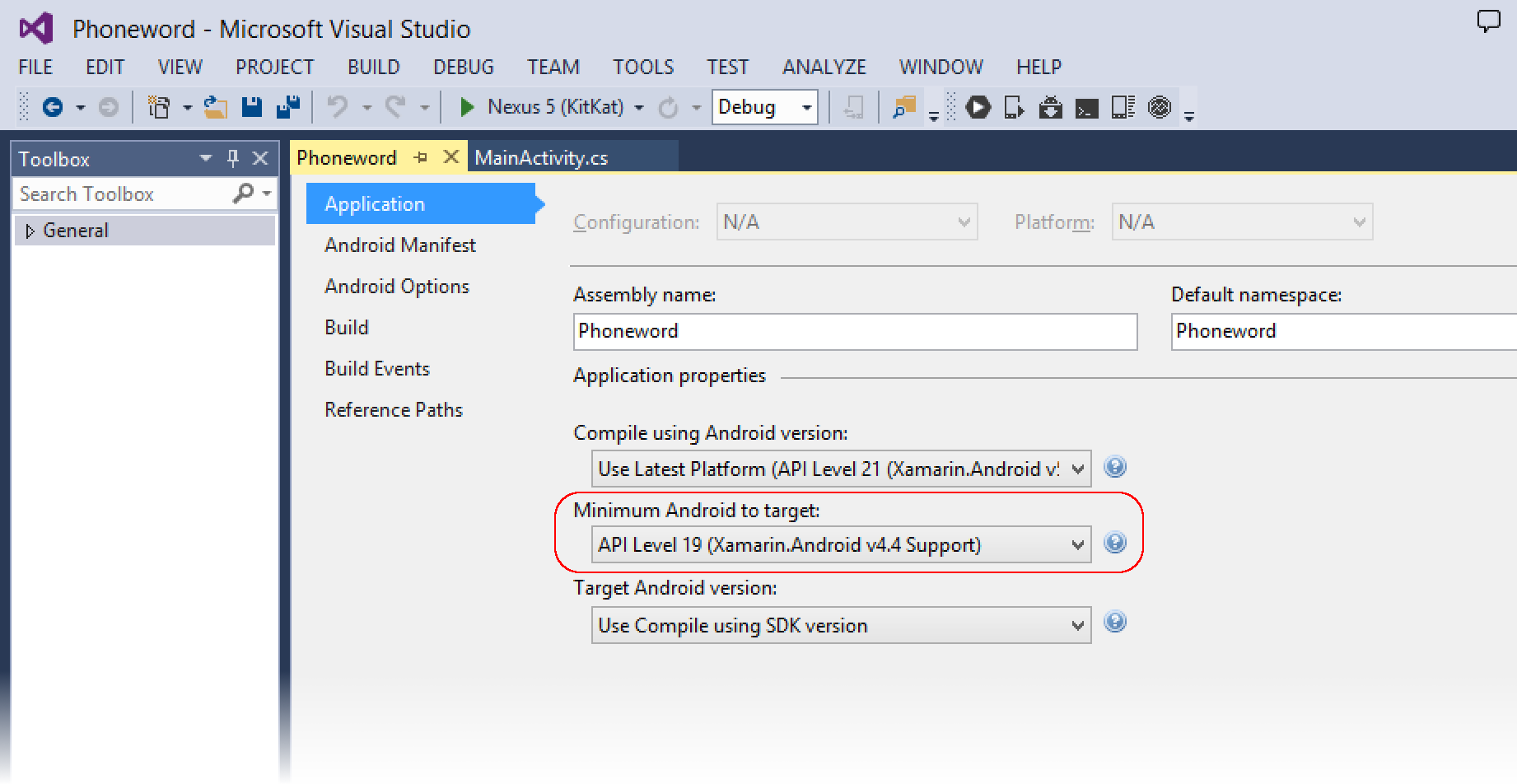Viewport: 1517px width, 784px height.
Task: Click the Assembly name text field
Action: (855, 331)
